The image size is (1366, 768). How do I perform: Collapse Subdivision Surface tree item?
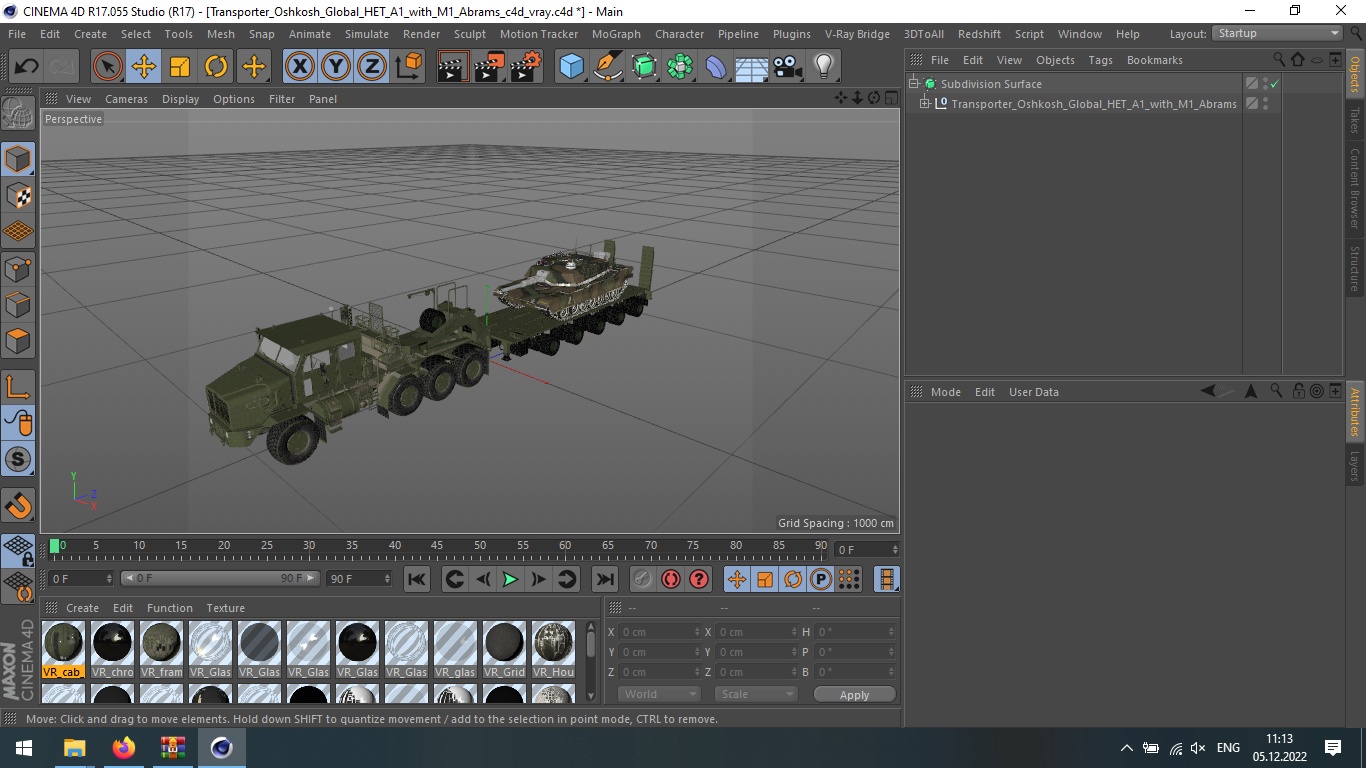(913, 84)
